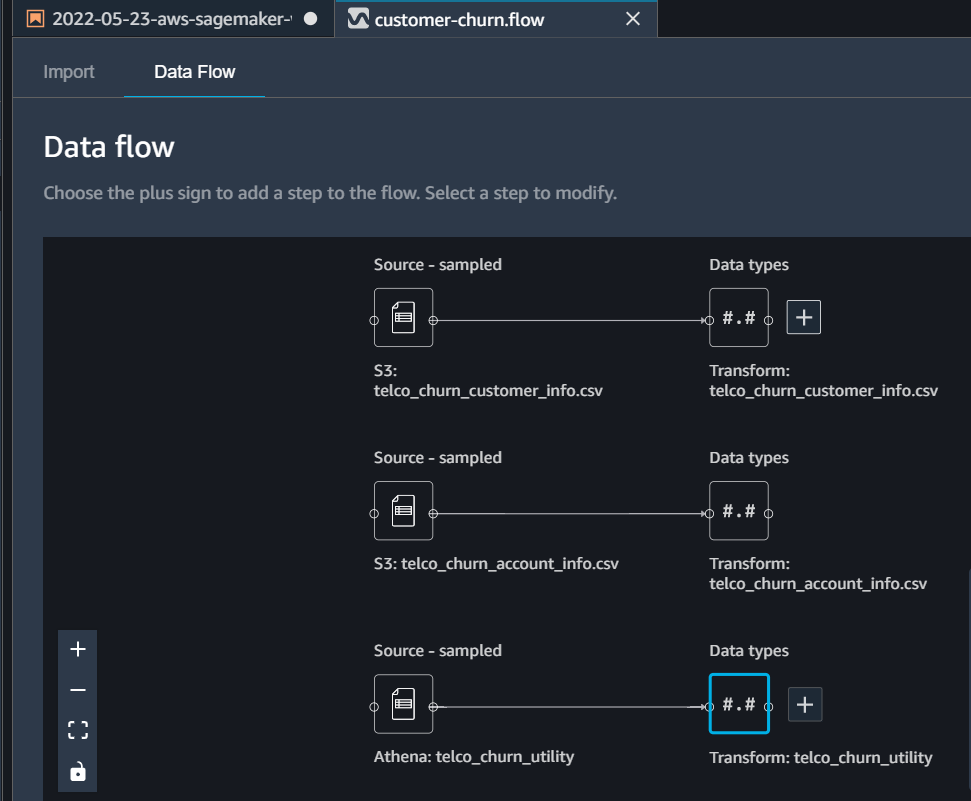Open the 2022-05-23-aws-sagemaker notebook tab
This screenshot has width=971, height=801.
coord(172,19)
